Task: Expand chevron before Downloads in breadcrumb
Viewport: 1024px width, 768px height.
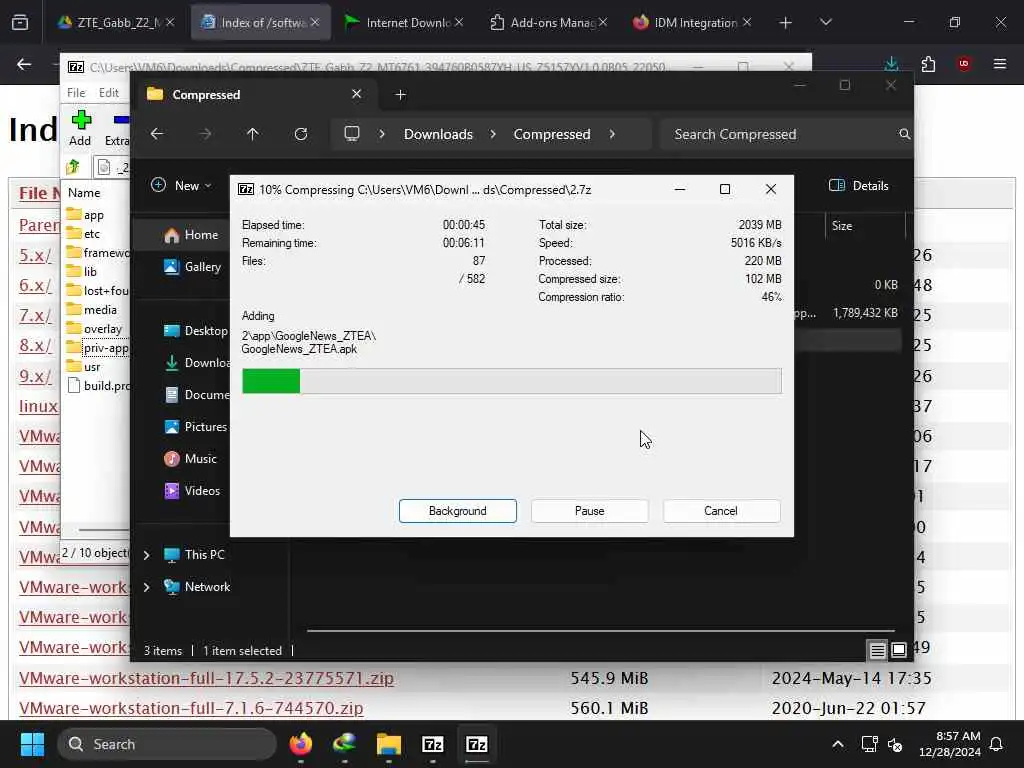Action: click(382, 134)
